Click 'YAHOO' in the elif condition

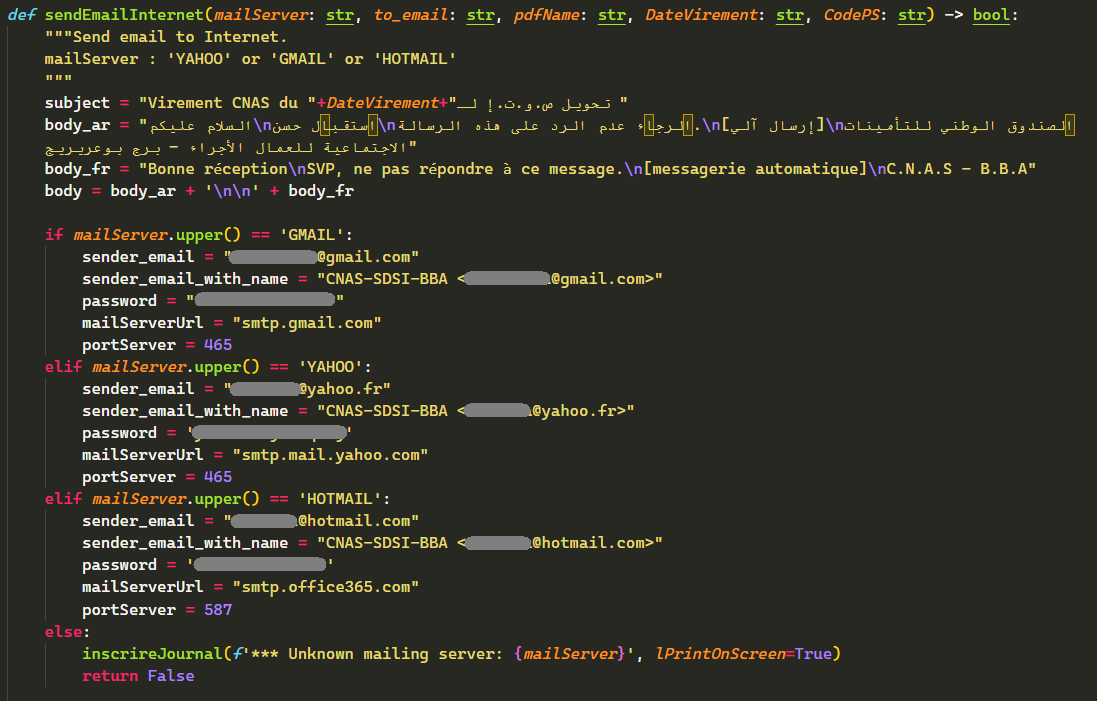(330, 367)
